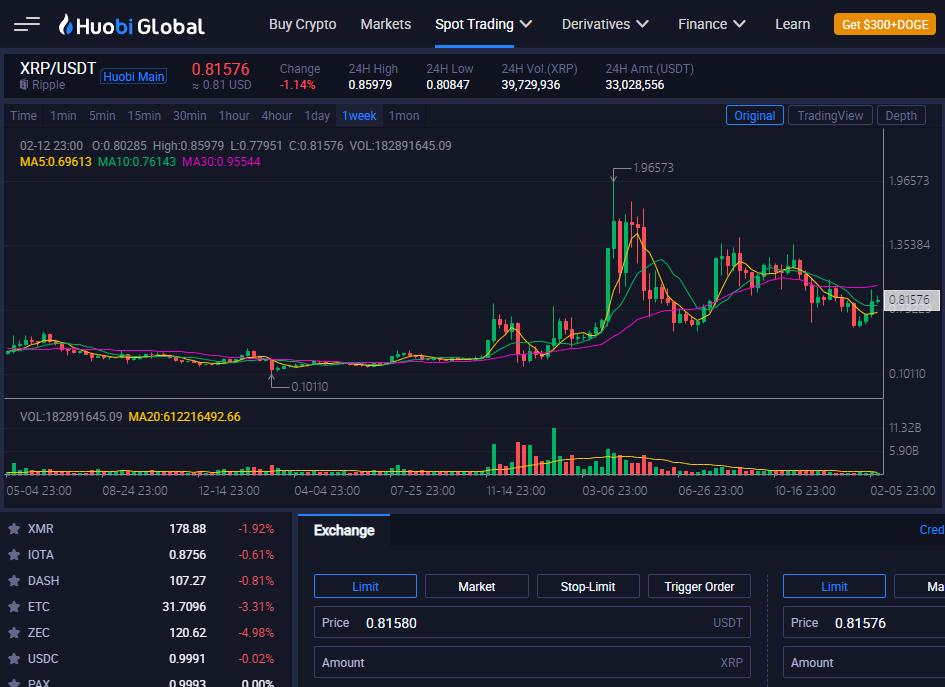This screenshot has height=687, width=945.
Task: Click Get $300+DOGE promo button
Action: click(x=885, y=25)
